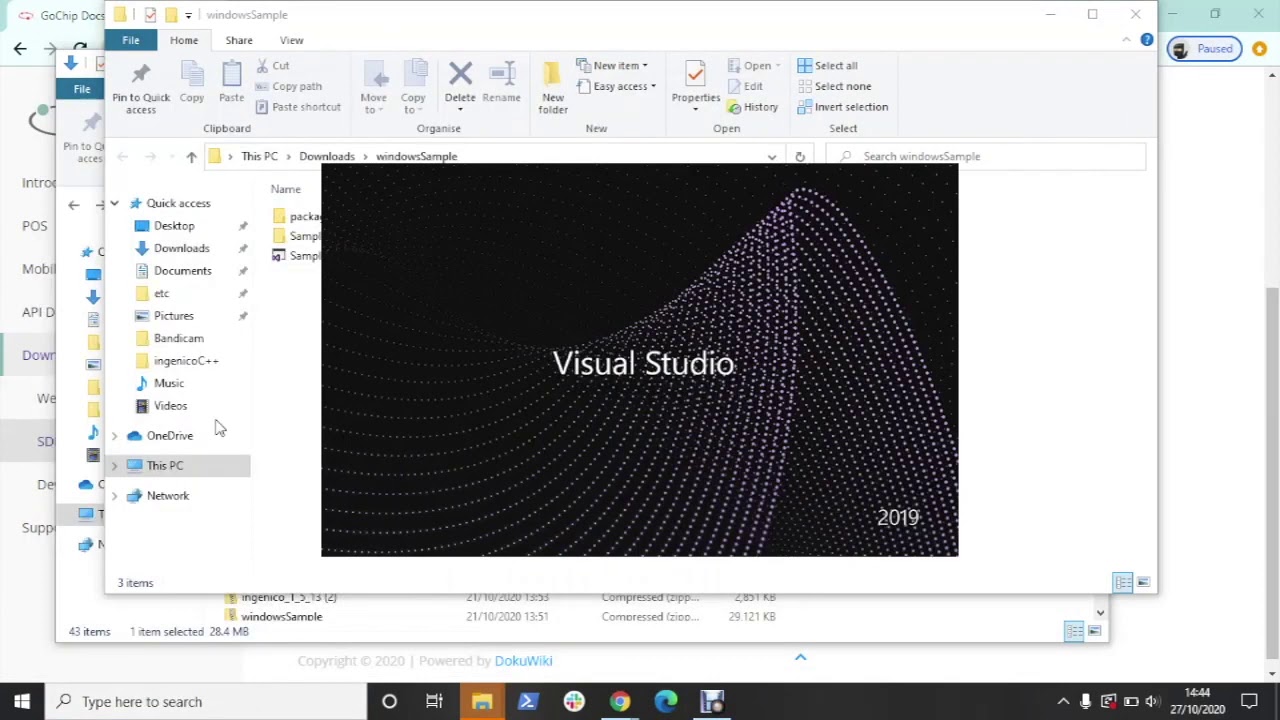1280x720 pixels.
Task: Expand the address bar history dropdown
Action: pos(771,157)
